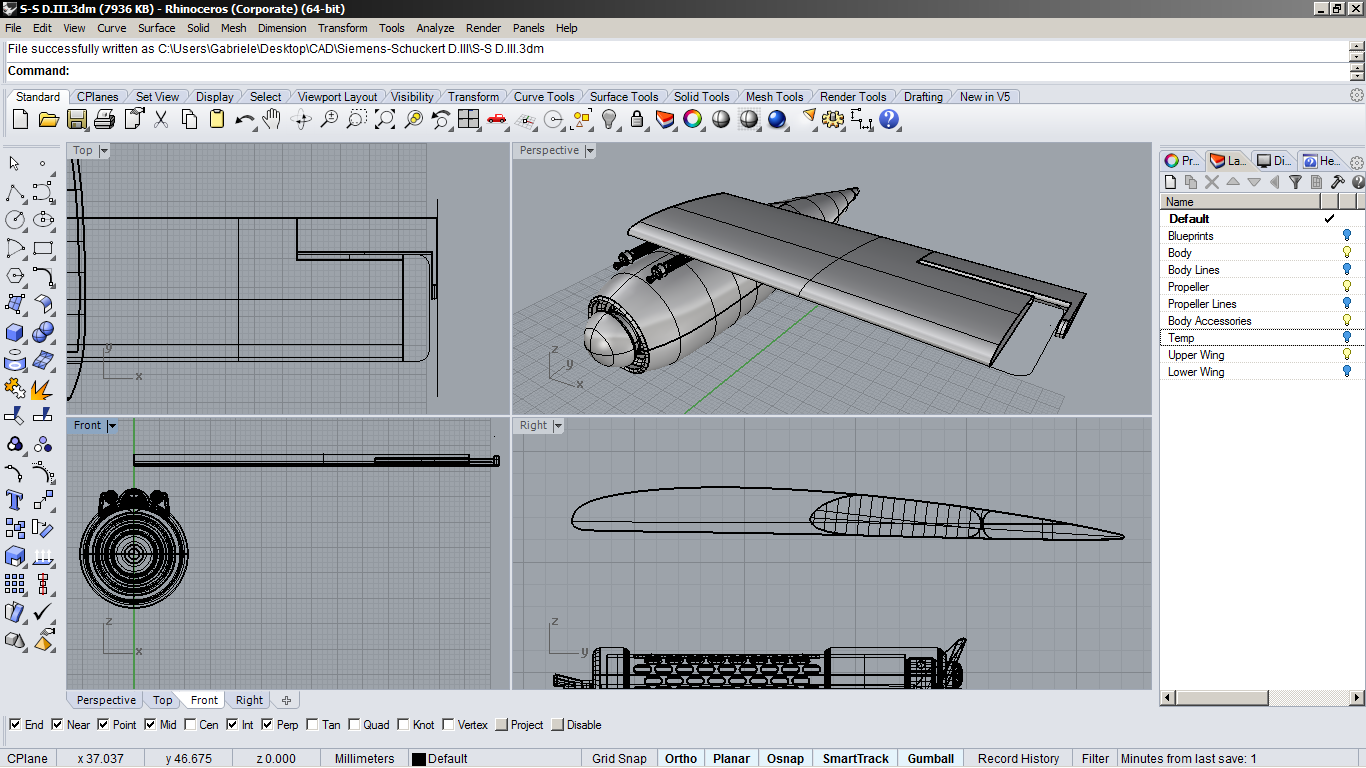This screenshot has width=1366, height=768.
Task: Click the Save file icon in toolbar
Action: click(76, 120)
